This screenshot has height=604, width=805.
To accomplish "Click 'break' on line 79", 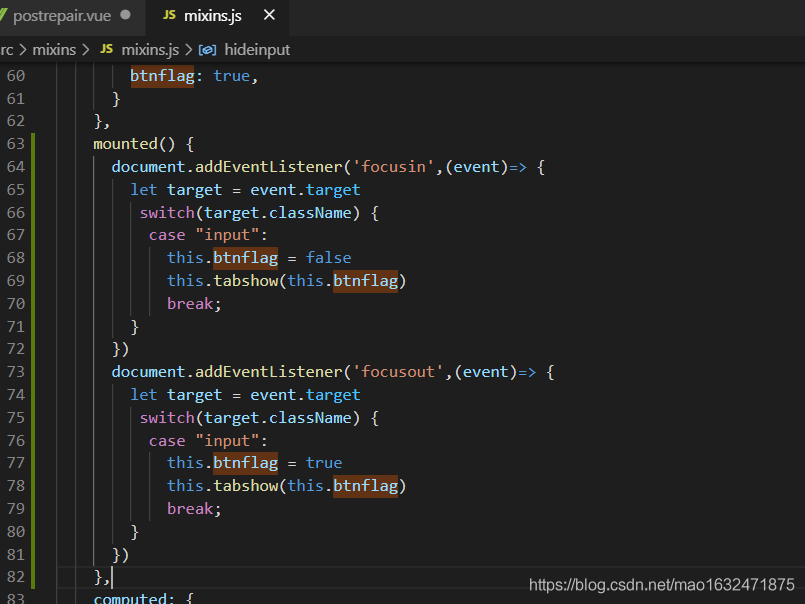I will point(190,509).
